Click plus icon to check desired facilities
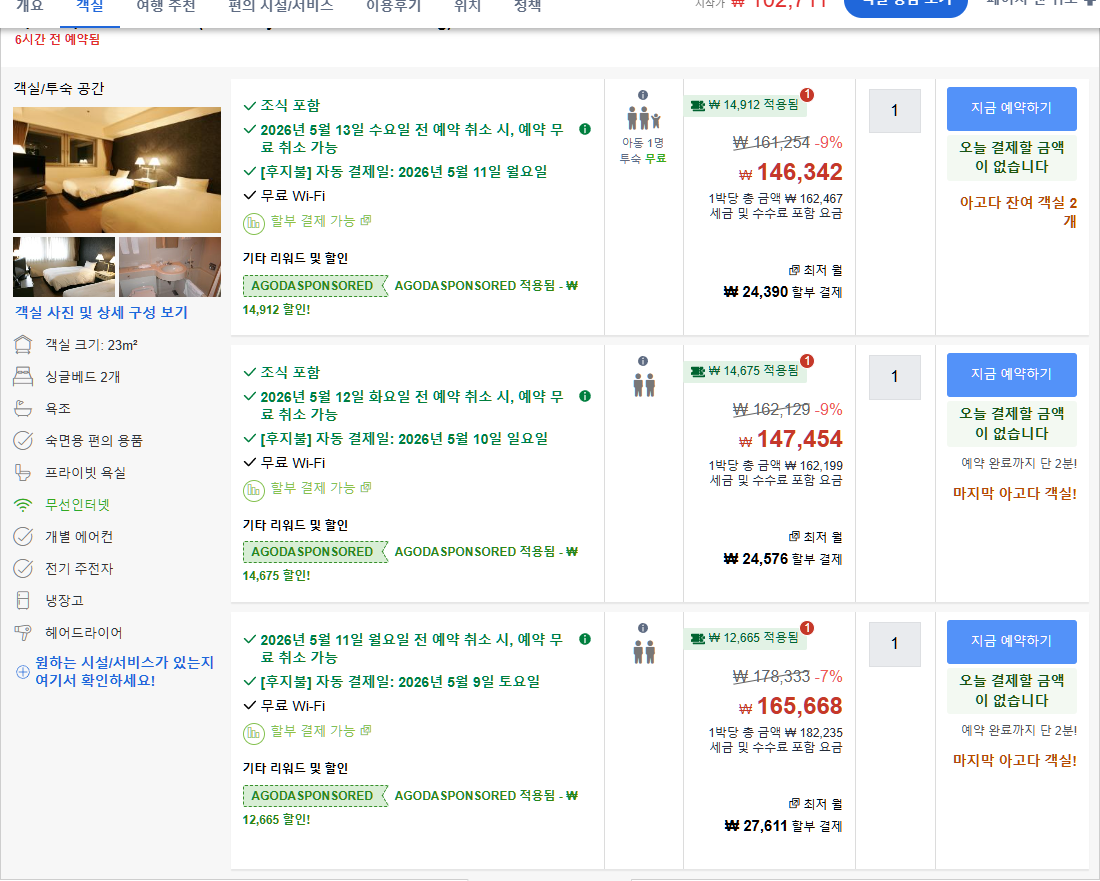1100x881 pixels. [x=22, y=671]
